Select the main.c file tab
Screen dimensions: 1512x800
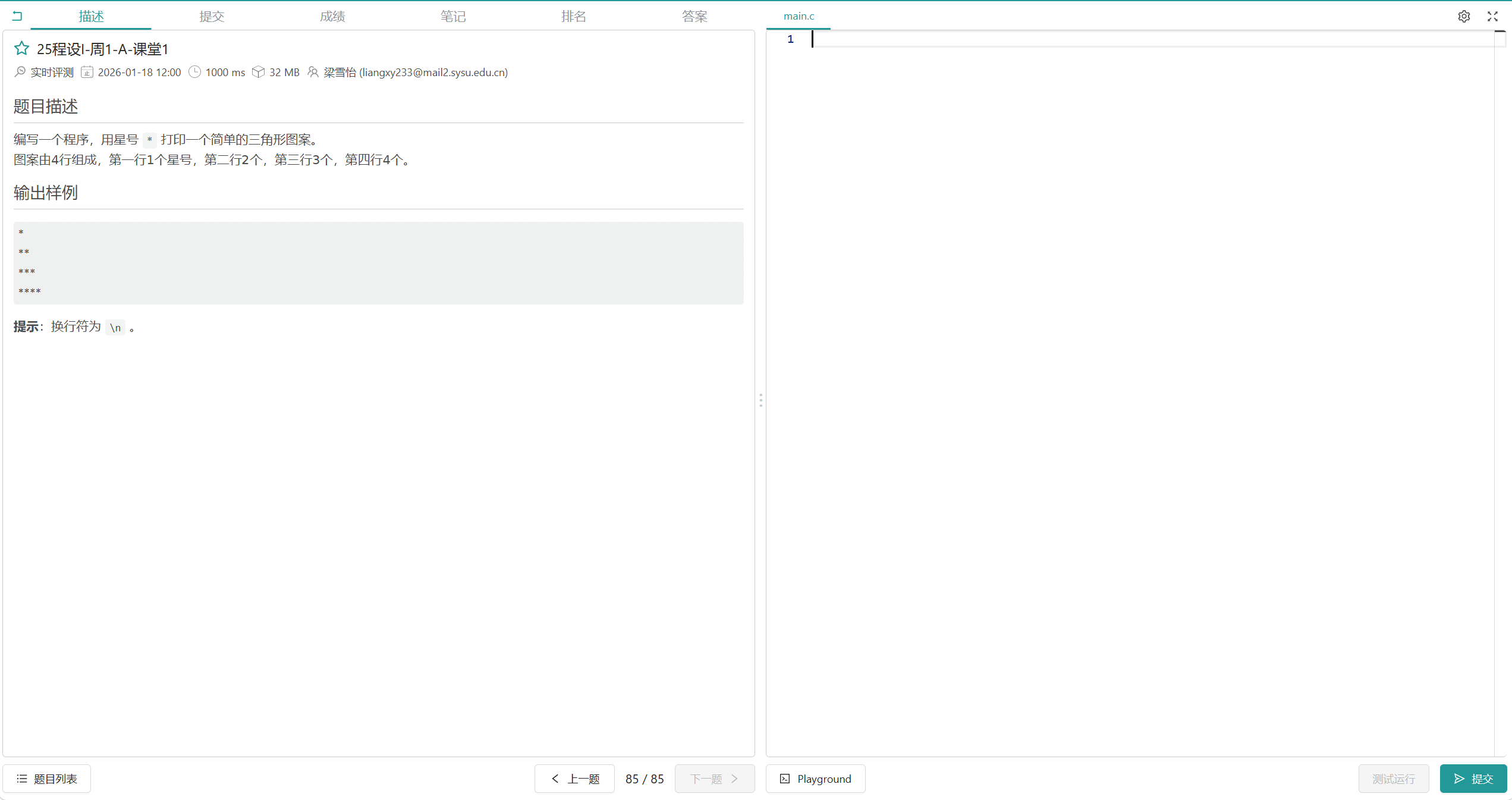click(x=799, y=16)
